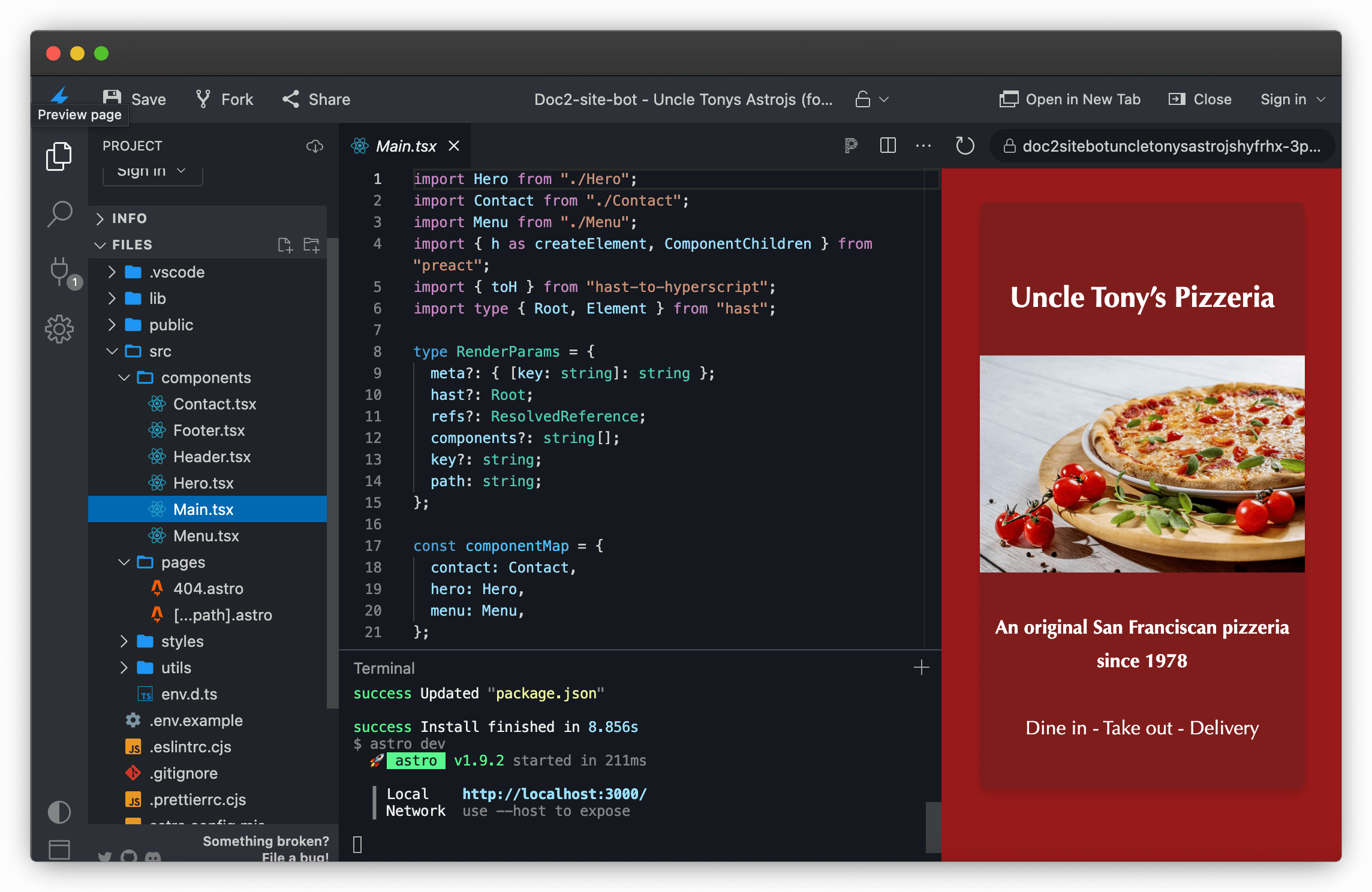
Task: Click the Preview page lightning icon
Action: [61, 96]
